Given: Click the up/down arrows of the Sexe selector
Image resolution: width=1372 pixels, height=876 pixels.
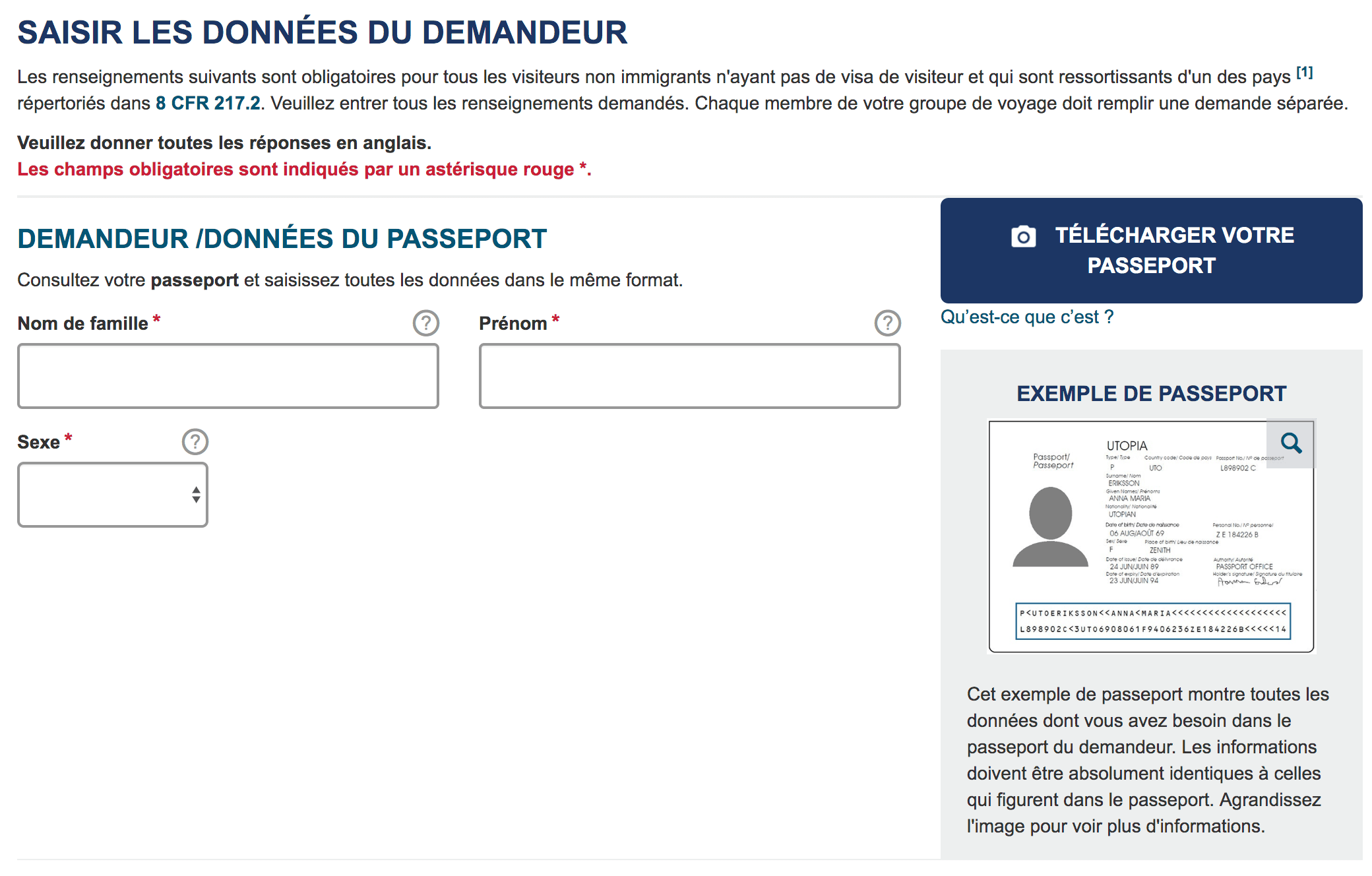Looking at the screenshot, I should click(196, 495).
